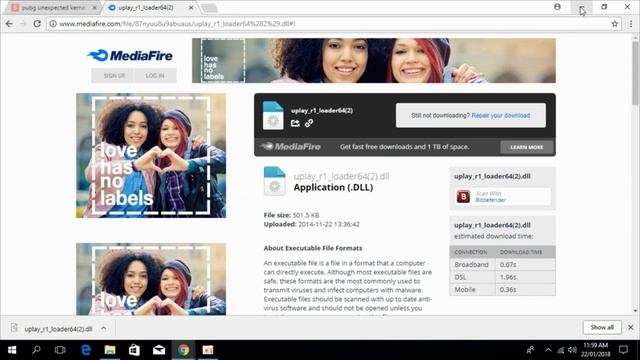Open Task View on the taskbar
This screenshot has height=360, width=640.
coord(60,350)
